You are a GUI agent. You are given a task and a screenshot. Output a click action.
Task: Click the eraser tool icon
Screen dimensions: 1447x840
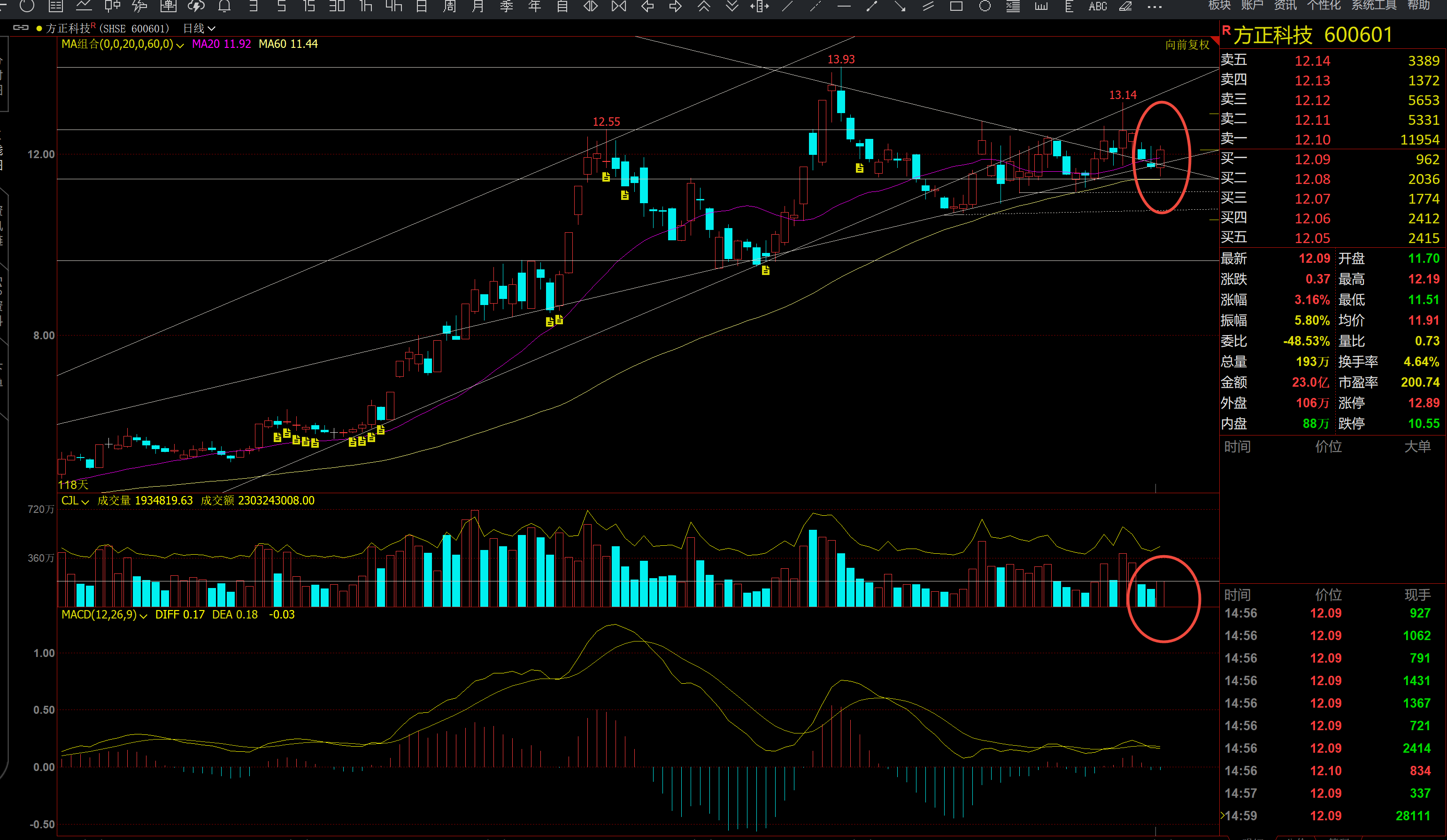coord(1125,6)
